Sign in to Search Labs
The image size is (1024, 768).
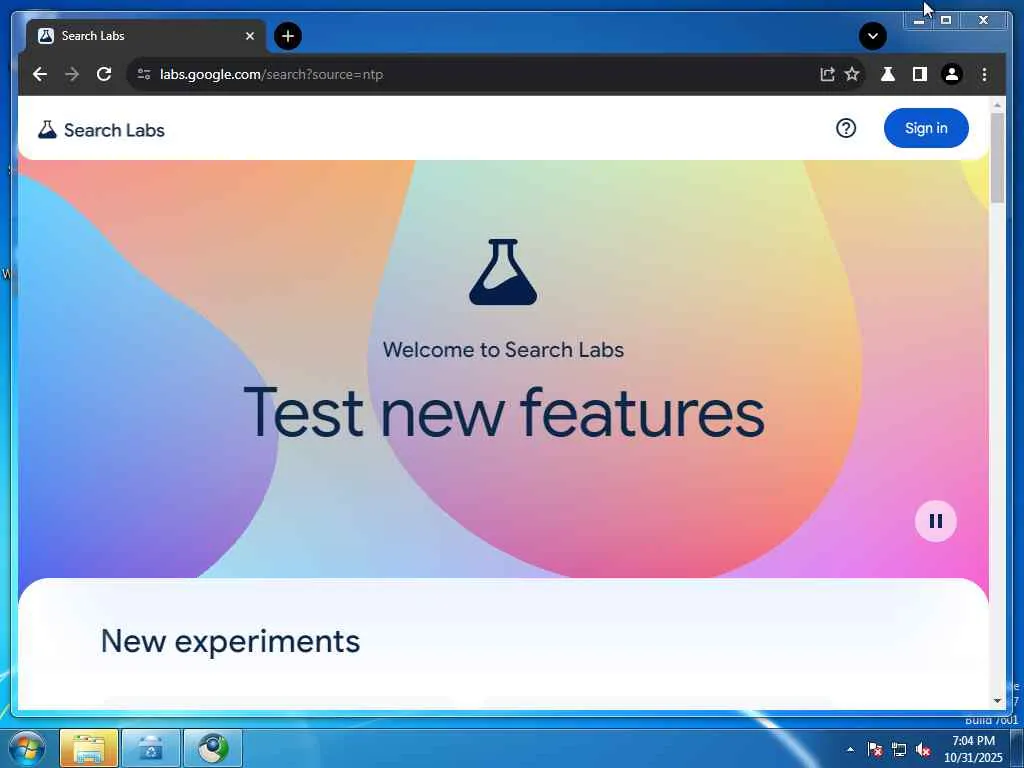pos(926,128)
